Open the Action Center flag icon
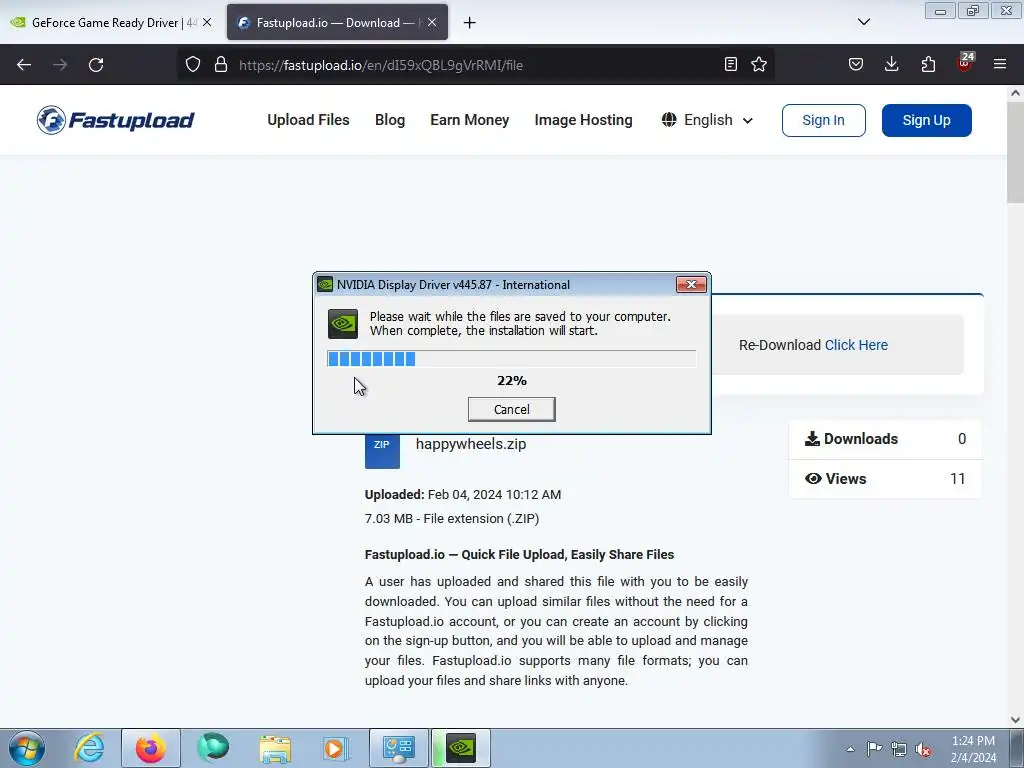This screenshot has height=768, width=1024. coord(874,749)
